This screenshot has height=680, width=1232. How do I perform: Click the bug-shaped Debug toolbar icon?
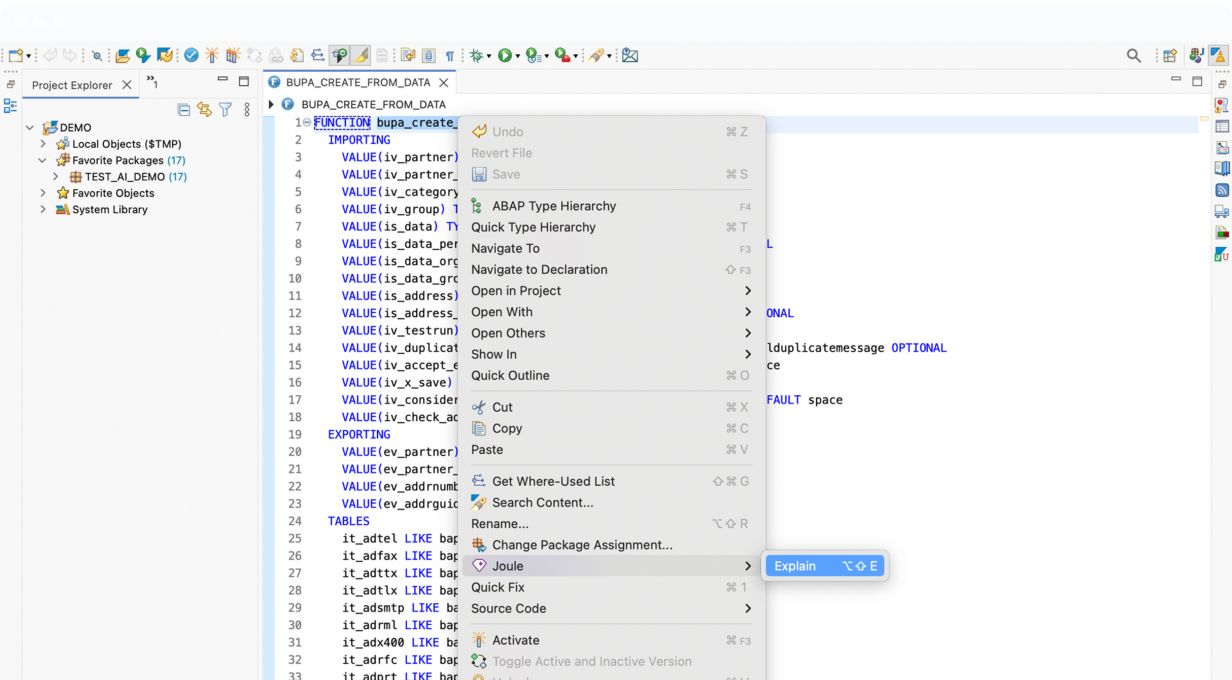point(477,56)
